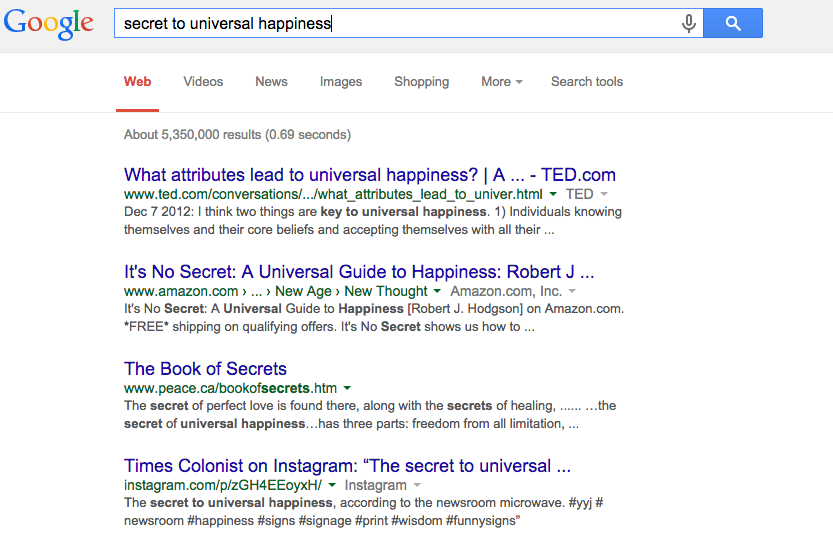
Task: Open gray arrow next to Instagram label
Action: (417, 485)
